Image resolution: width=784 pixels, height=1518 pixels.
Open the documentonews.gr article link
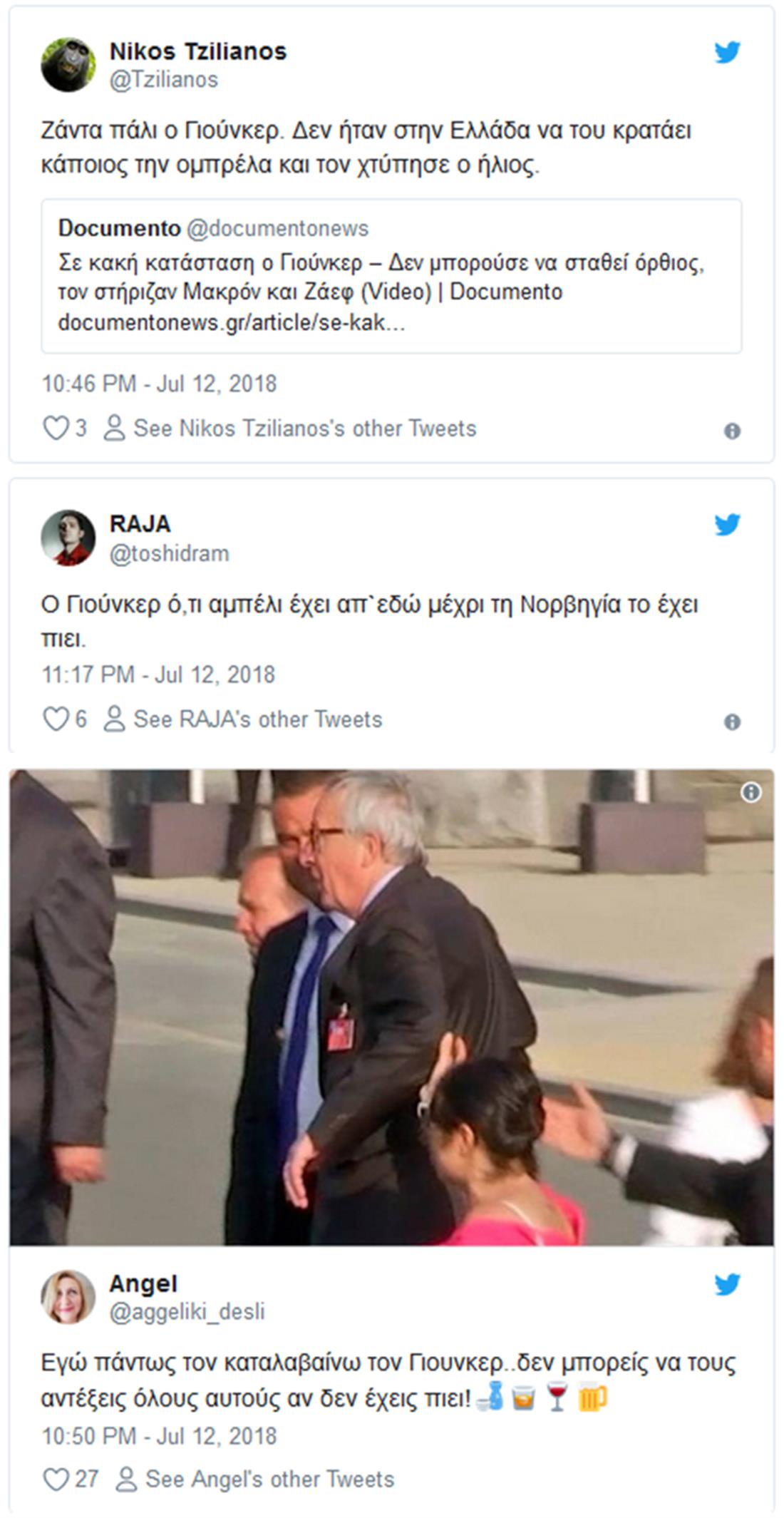click(x=232, y=322)
